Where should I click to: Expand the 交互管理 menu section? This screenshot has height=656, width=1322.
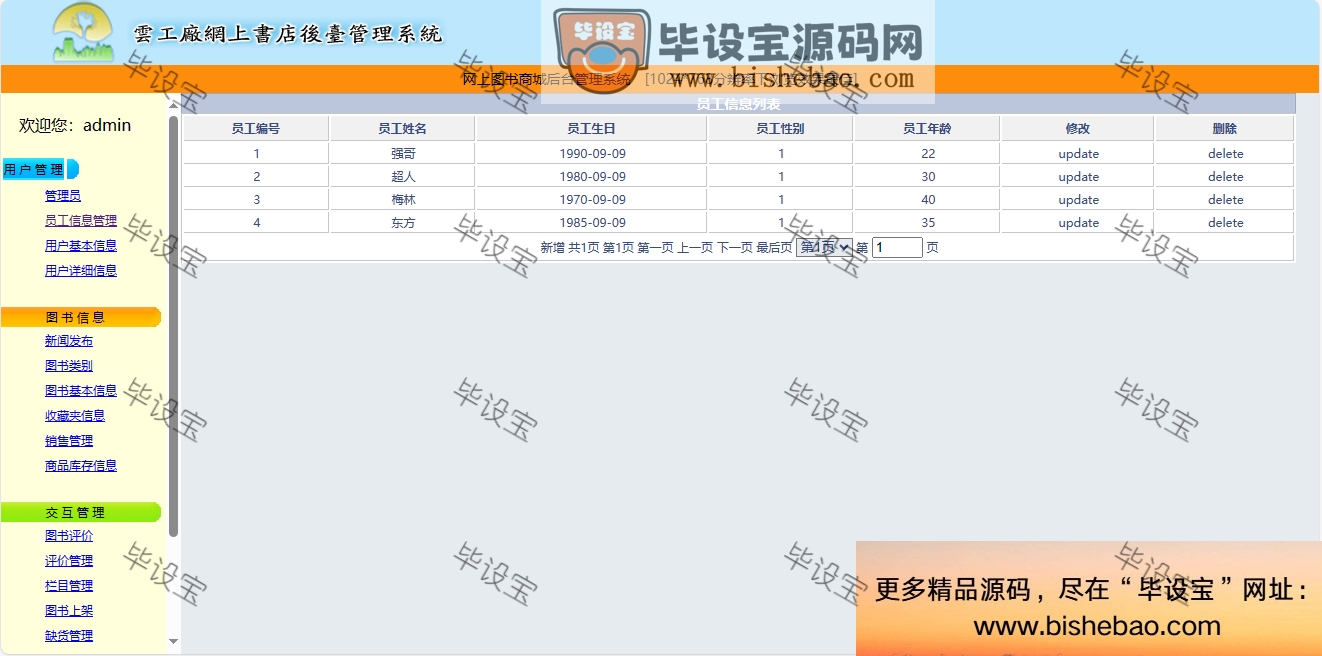tap(80, 512)
